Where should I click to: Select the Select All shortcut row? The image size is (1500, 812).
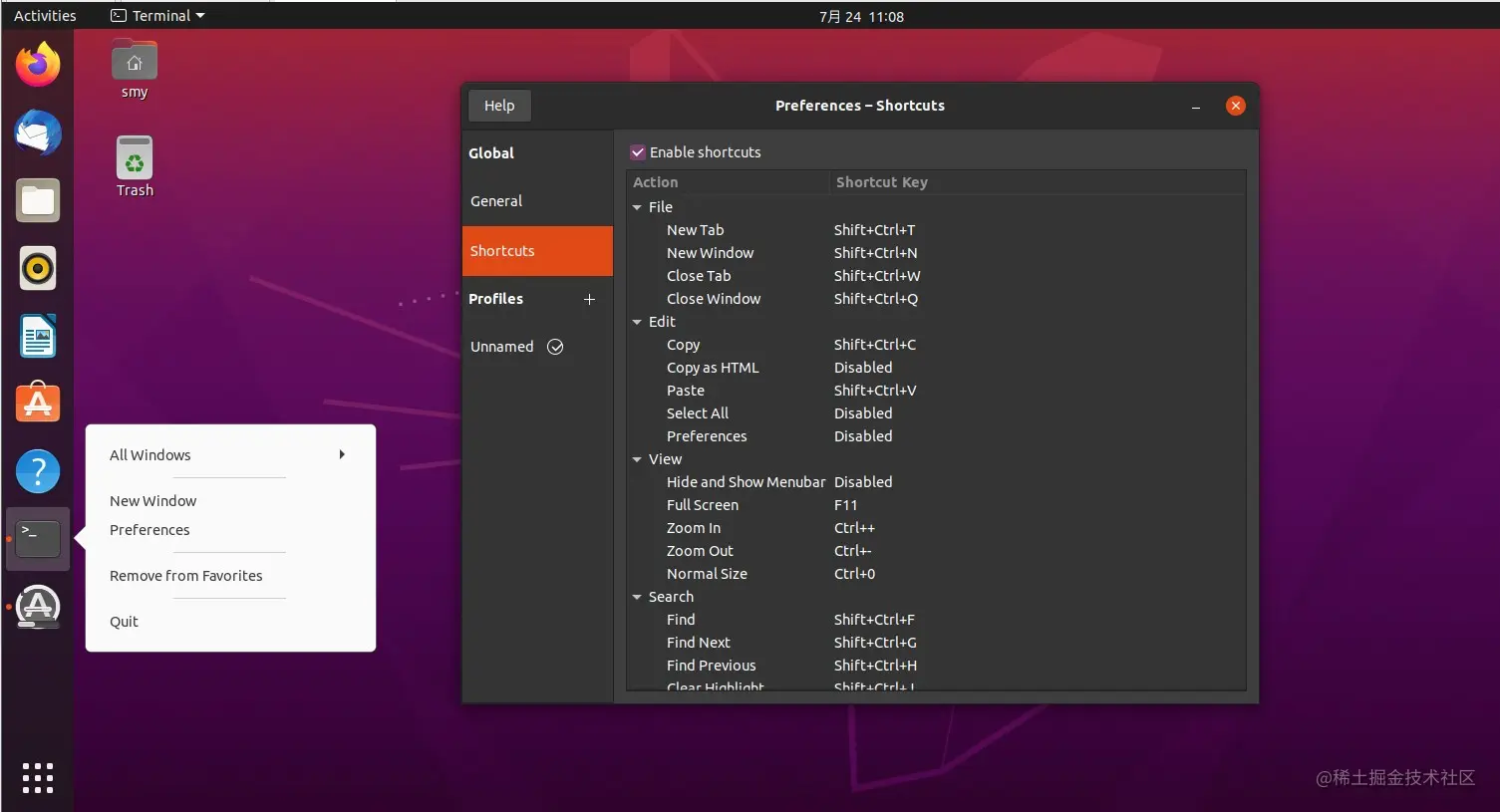pos(936,413)
